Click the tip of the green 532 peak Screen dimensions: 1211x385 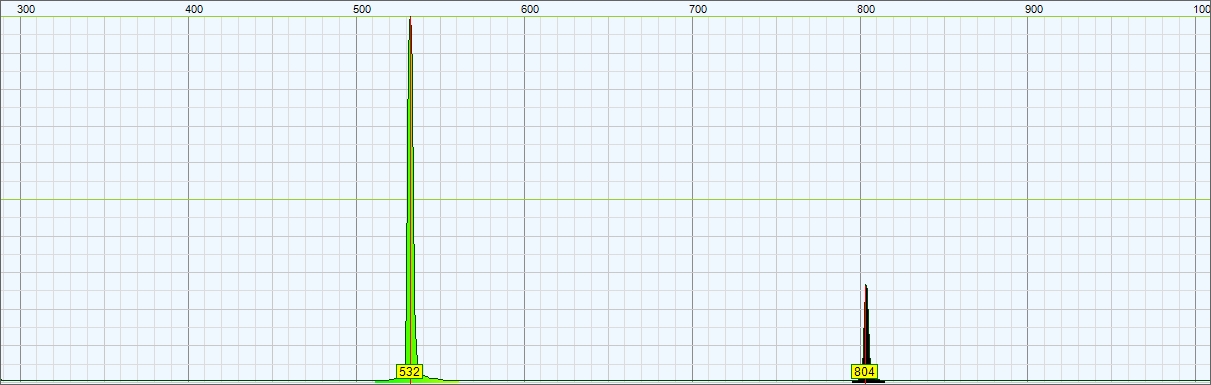[410, 20]
